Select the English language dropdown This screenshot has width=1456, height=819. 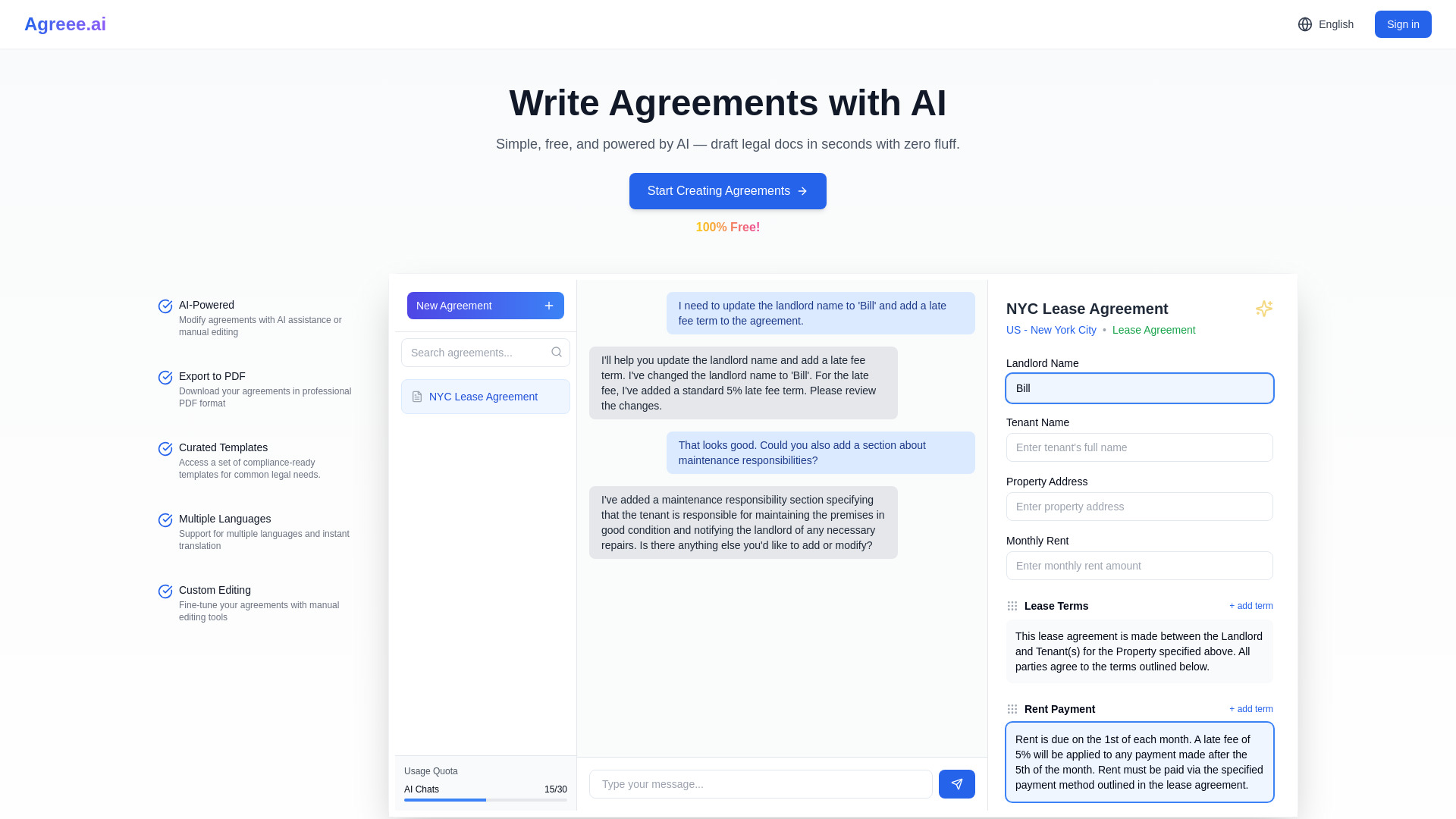1325,24
